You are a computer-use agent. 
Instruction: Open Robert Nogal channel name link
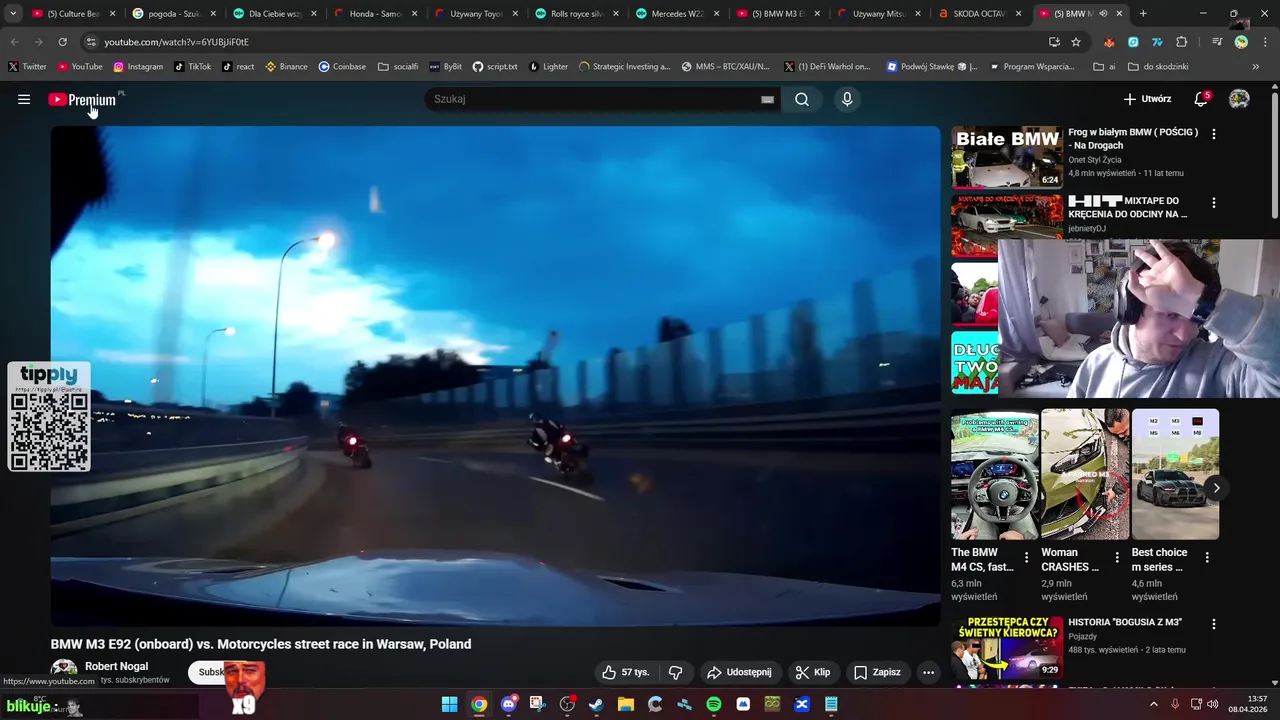[x=116, y=666]
